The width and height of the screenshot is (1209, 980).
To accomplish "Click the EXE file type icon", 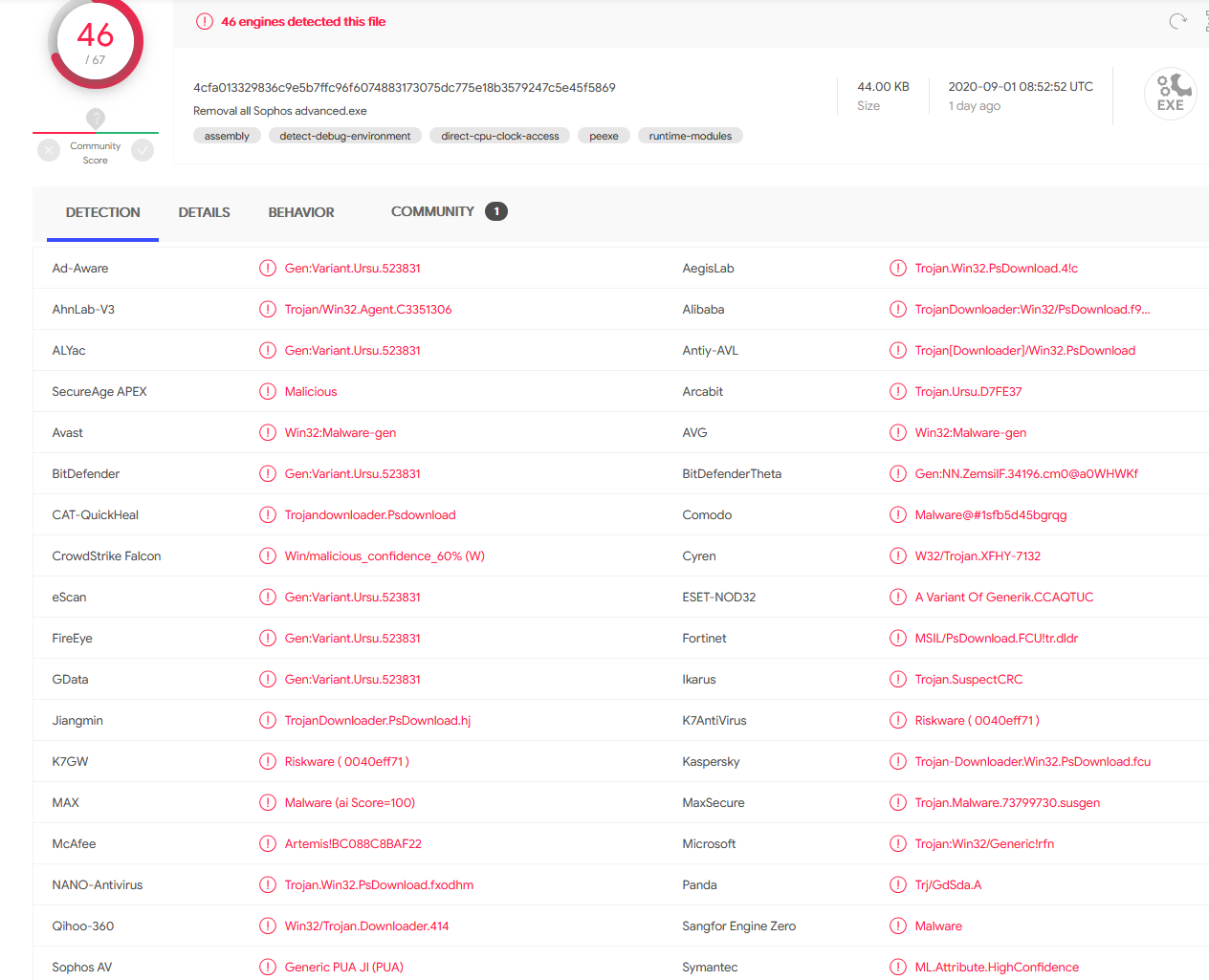I will [1171, 94].
